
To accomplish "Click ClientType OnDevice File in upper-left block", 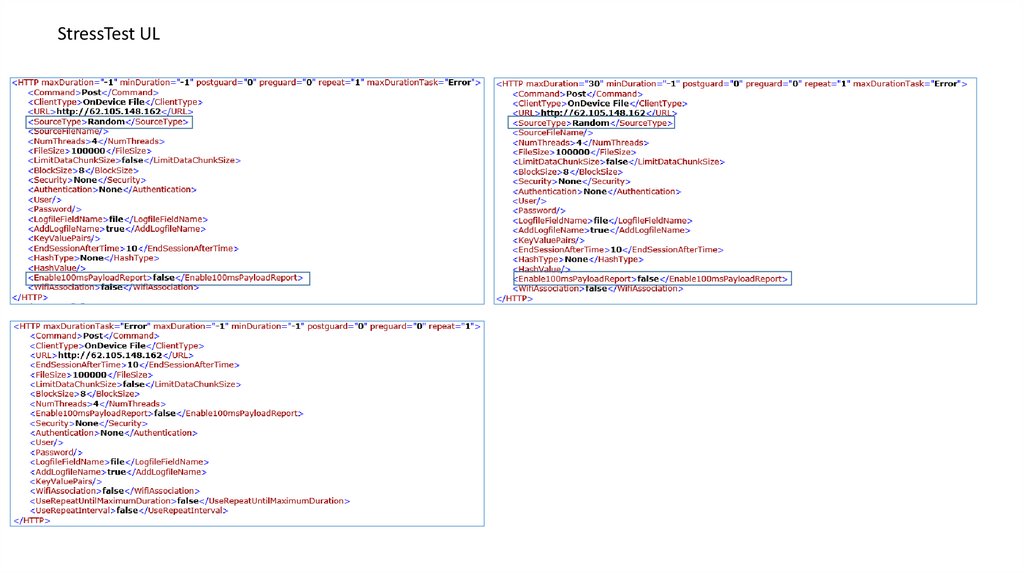I will (x=115, y=103).
